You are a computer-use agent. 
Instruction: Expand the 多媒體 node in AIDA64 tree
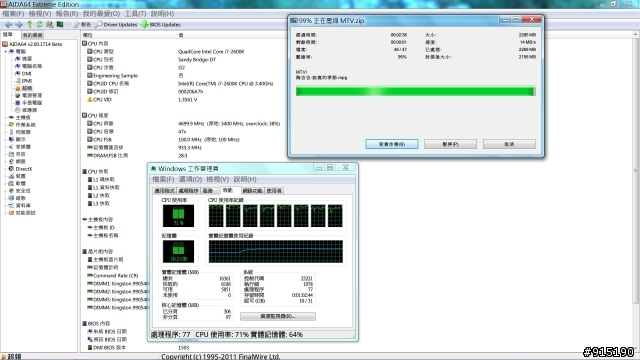pos(5,147)
